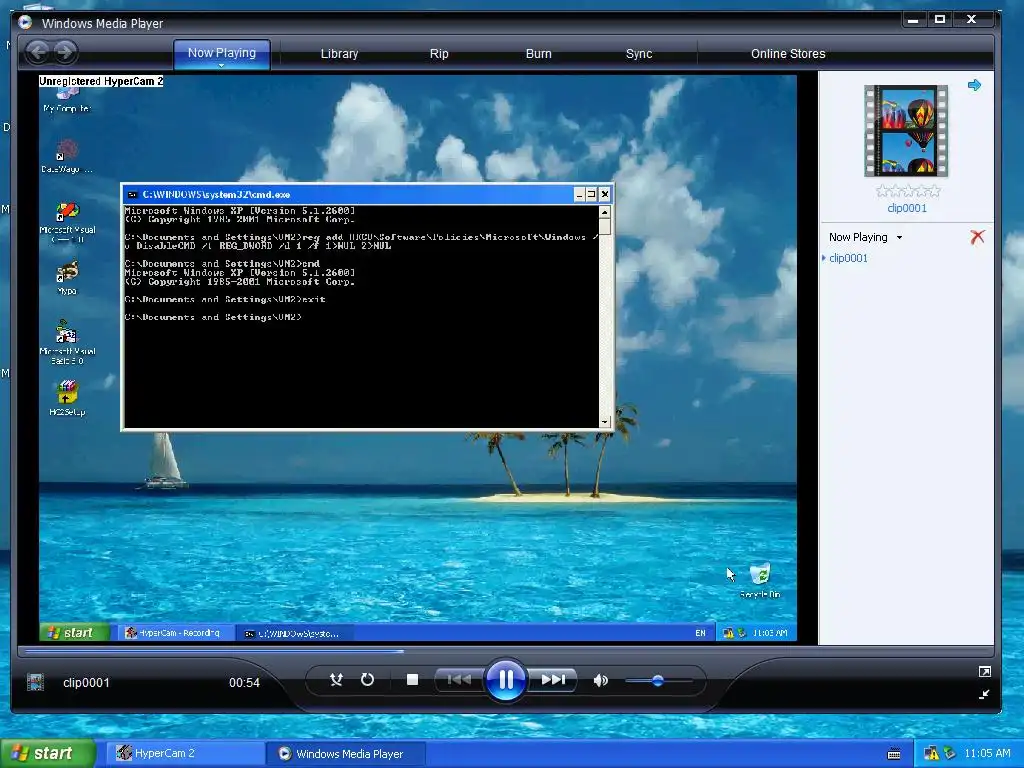Click the blue arrow above playlist pane

point(974,85)
